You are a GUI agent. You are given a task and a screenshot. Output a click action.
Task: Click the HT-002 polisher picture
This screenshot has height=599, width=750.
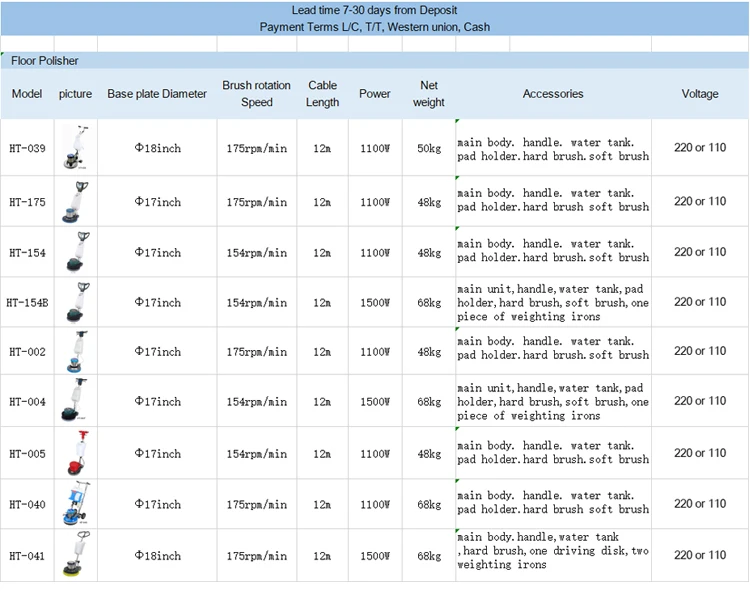pos(75,351)
